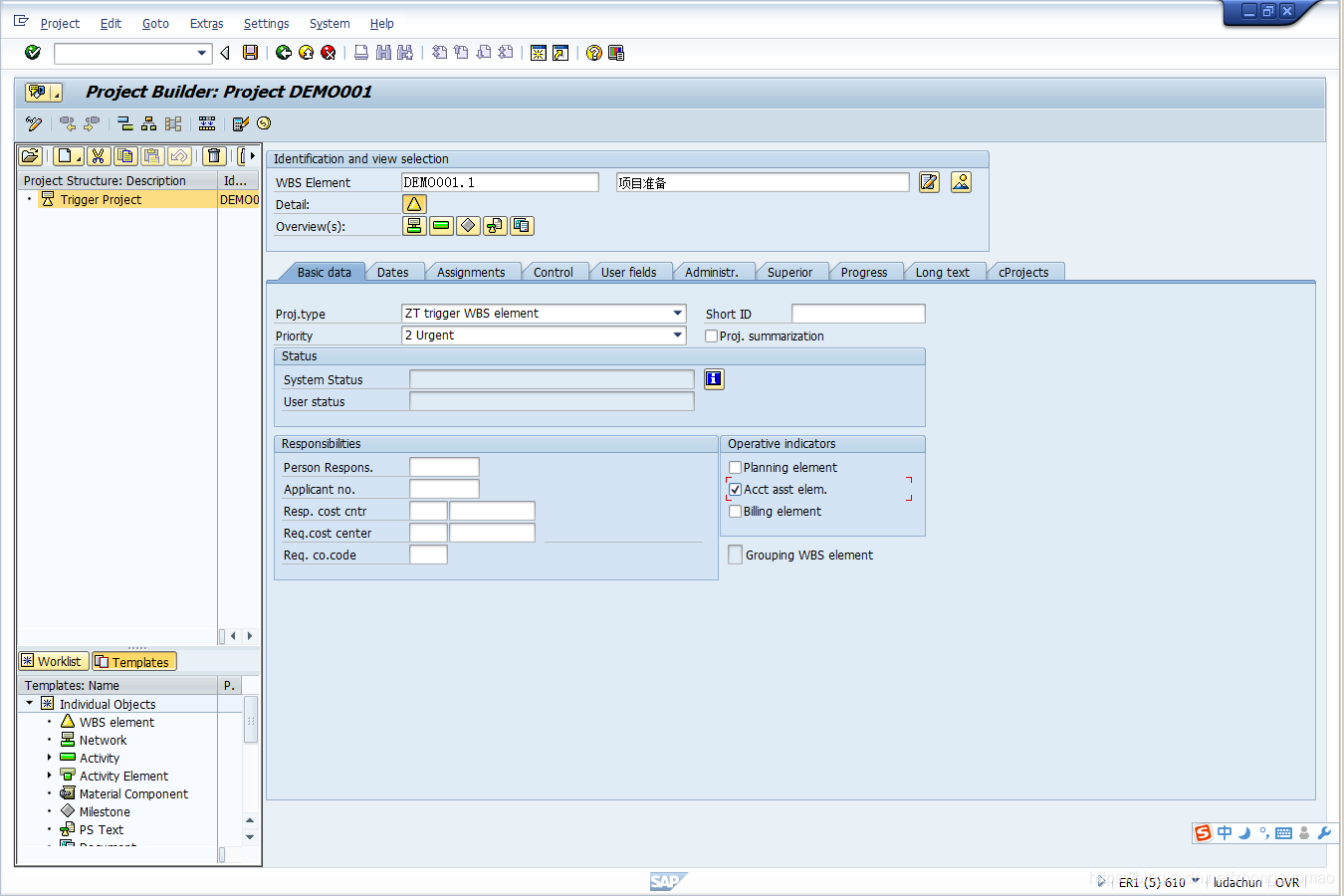This screenshot has width=1344, height=896.
Task: Switch to the User fields tab
Action: pyautogui.click(x=628, y=273)
